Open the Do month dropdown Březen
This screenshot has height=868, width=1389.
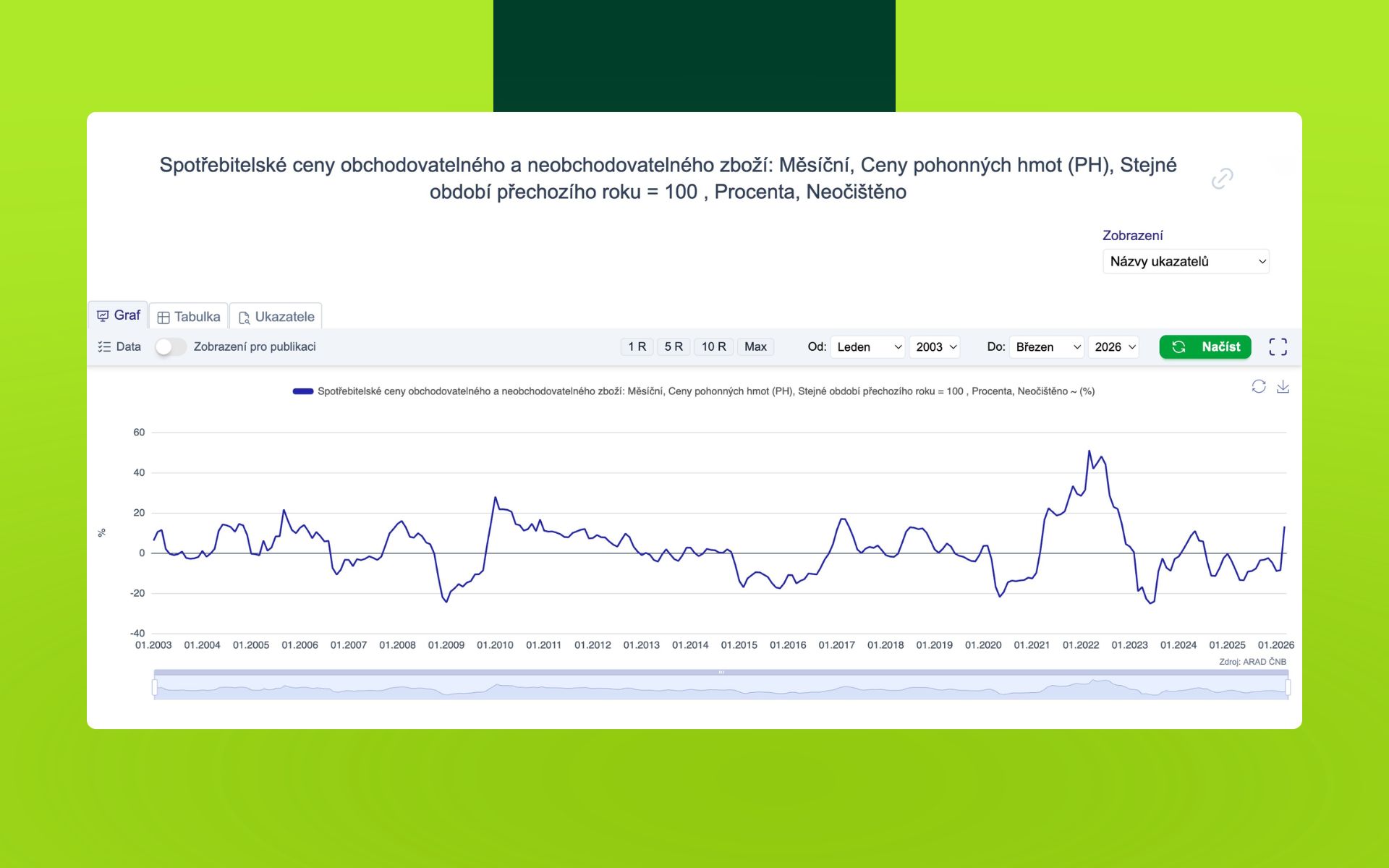pos(1046,347)
